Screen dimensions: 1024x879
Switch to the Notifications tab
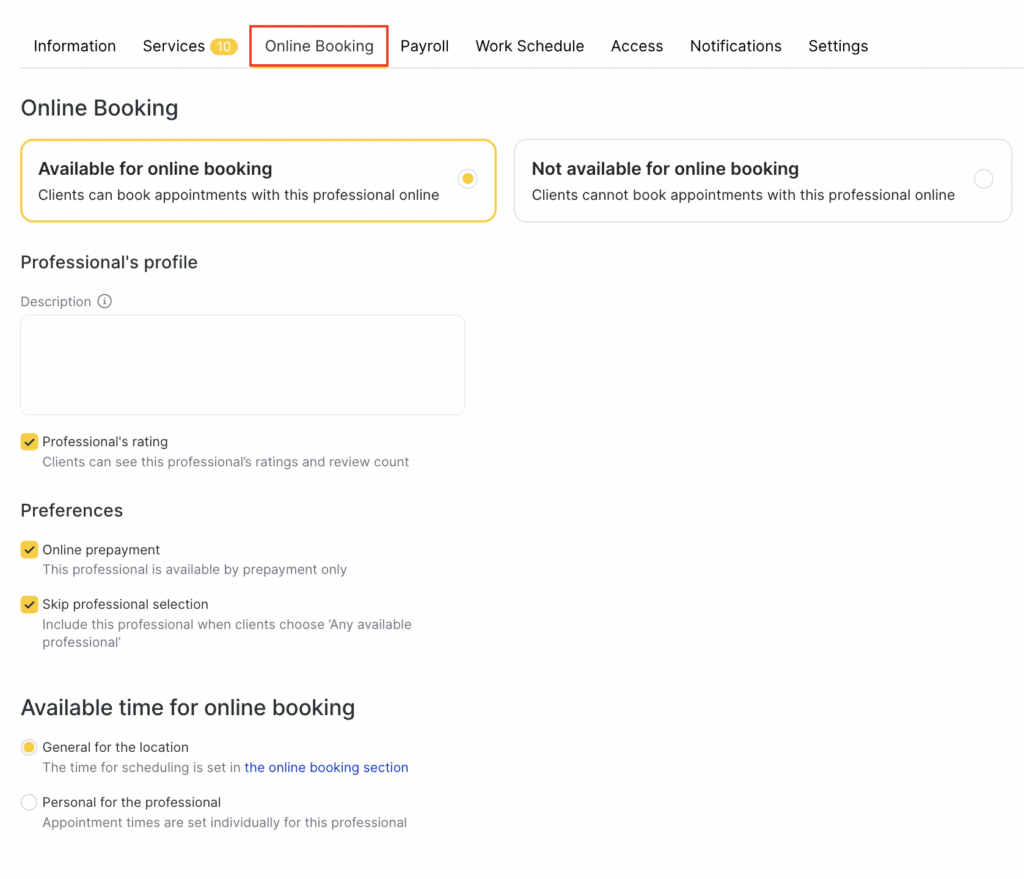point(735,46)
